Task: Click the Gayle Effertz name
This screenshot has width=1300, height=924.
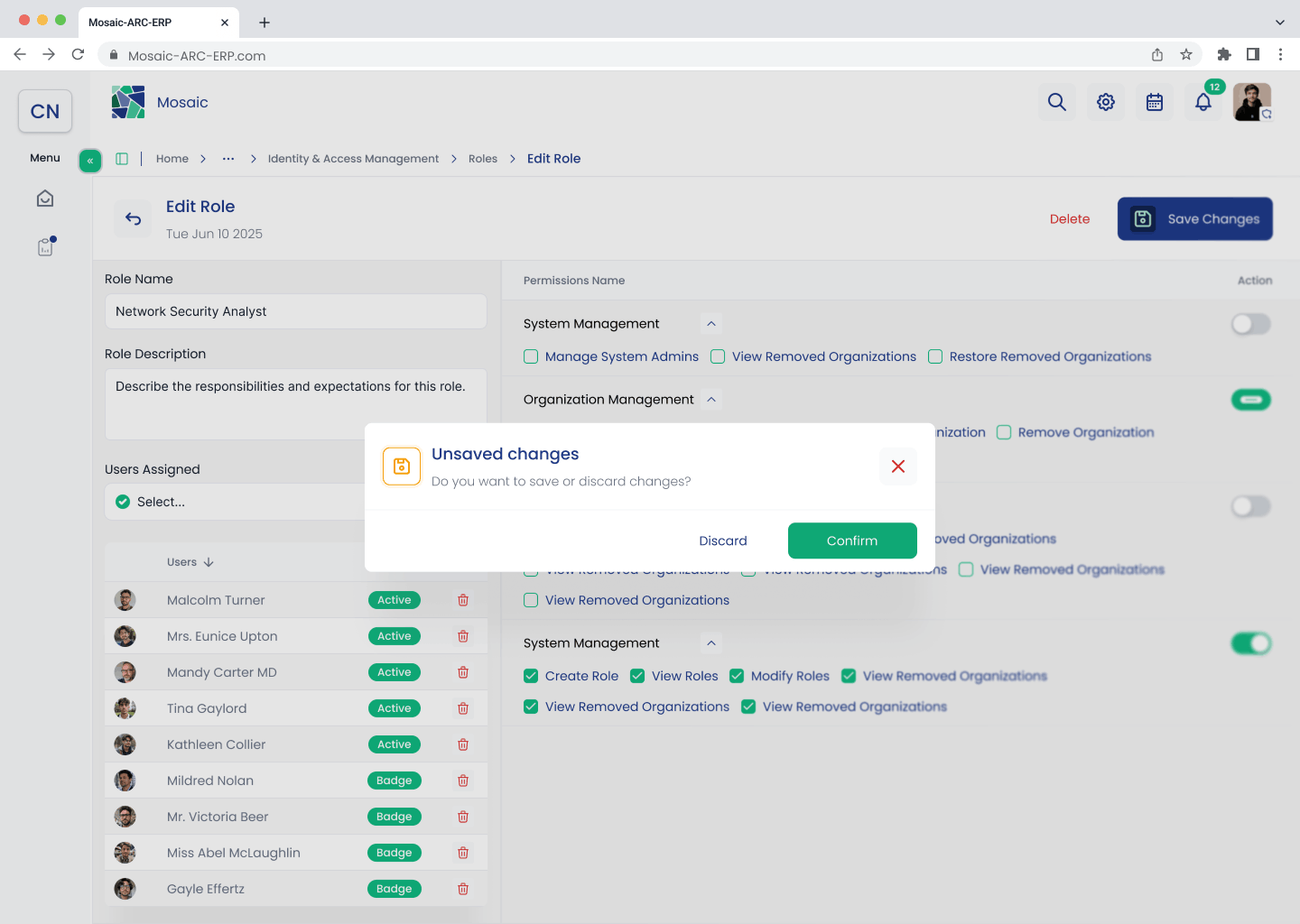Action: (x=206, y=889)
